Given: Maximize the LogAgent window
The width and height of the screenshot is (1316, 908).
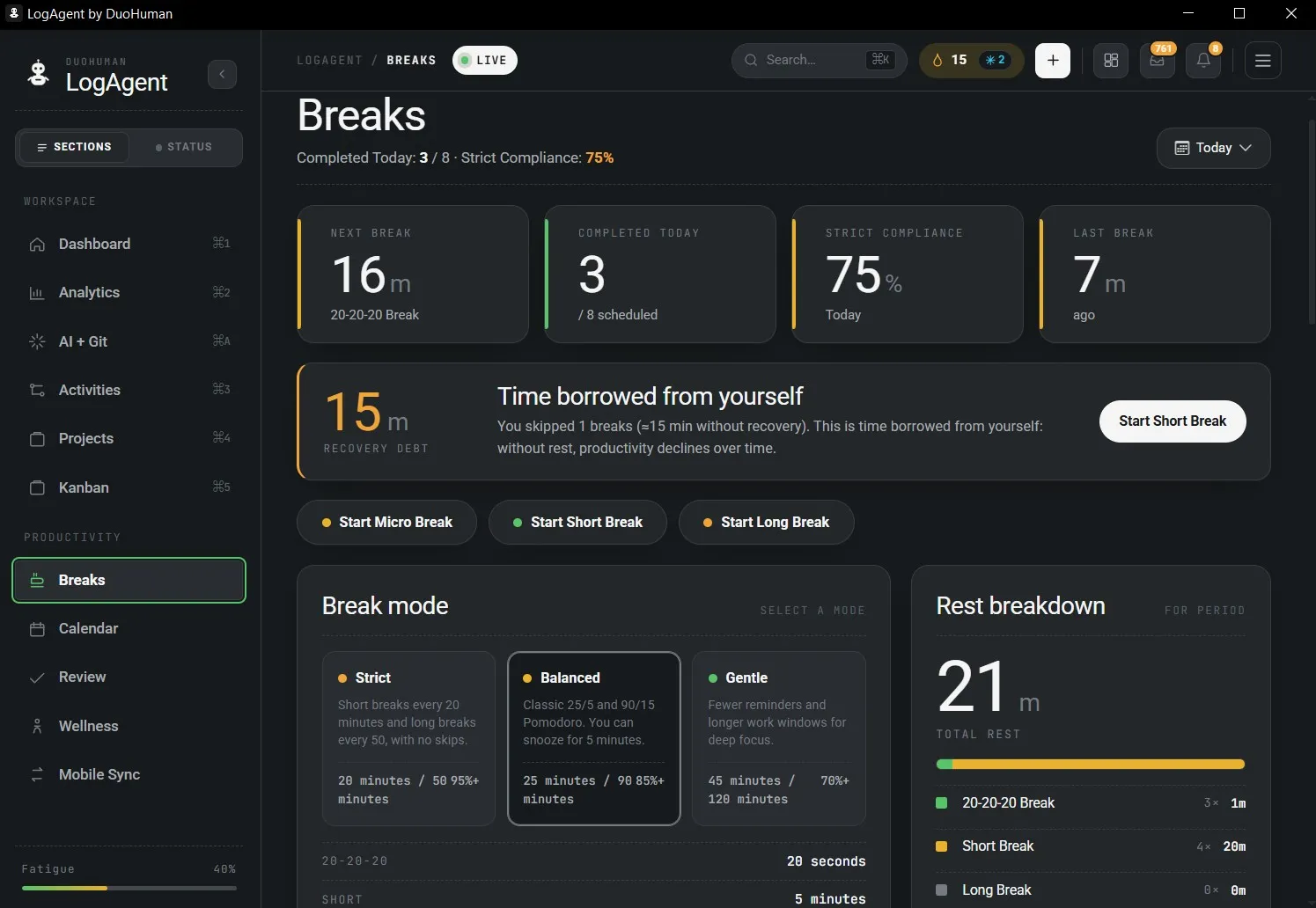Looking at the screenshot, I should [x=1239, y=13].
